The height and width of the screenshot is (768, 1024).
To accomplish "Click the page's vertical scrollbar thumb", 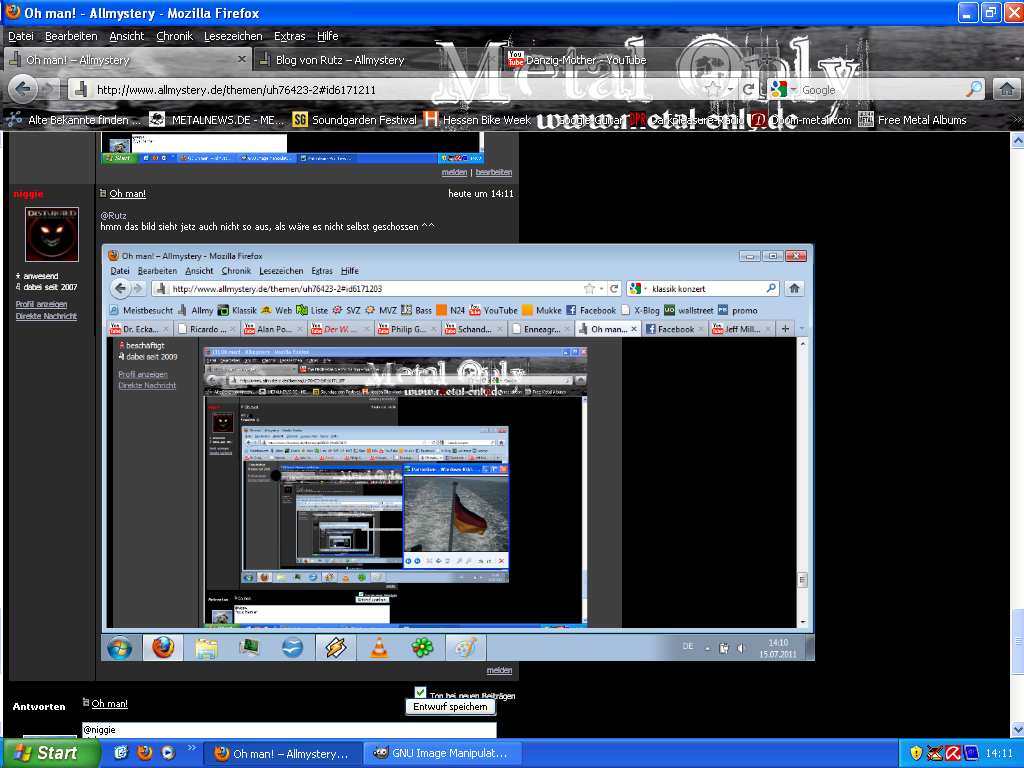I will click(1017, 640).
